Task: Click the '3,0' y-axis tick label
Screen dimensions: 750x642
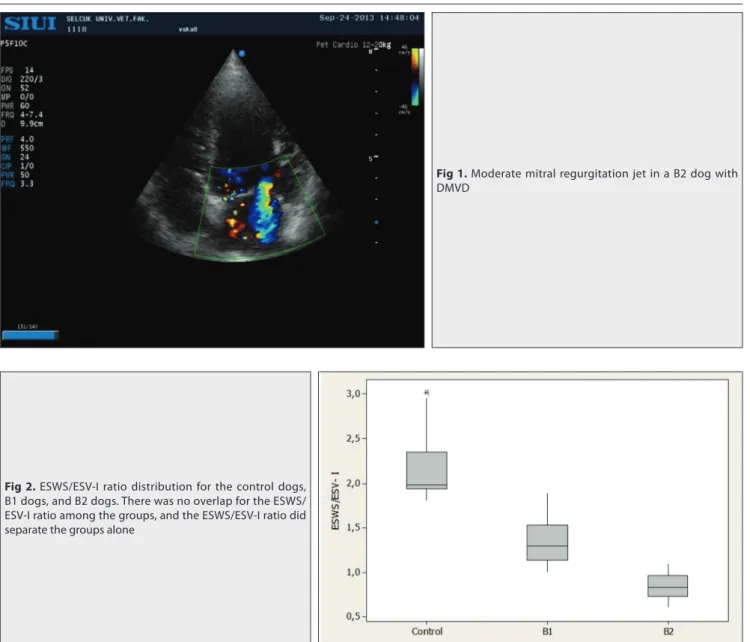Action: tap(353, 394)
